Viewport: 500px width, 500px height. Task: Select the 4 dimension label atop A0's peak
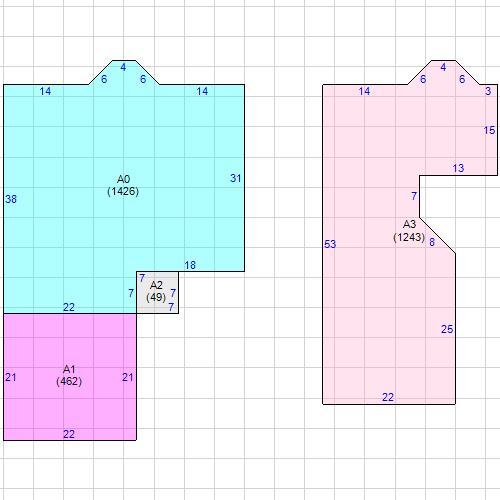coord(123,67)
